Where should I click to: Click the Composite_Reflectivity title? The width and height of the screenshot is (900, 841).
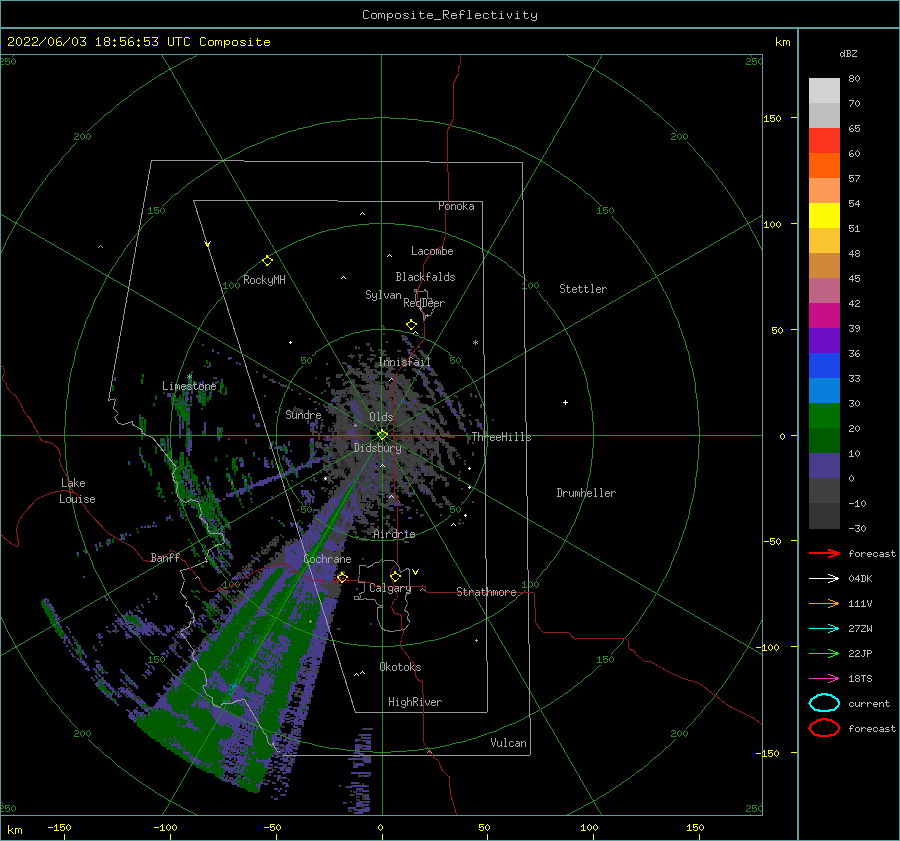coord(449,15)
